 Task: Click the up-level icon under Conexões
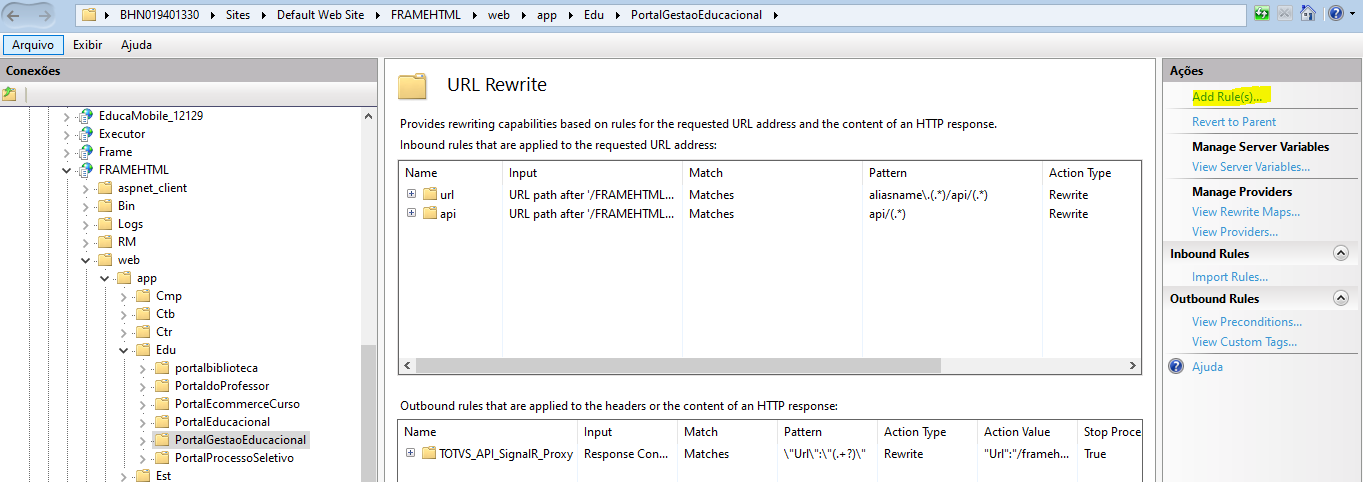[9, 94]
